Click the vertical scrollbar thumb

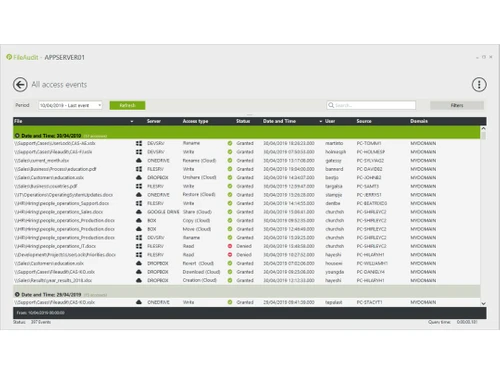pyautogui.click(x=483, y=135)
